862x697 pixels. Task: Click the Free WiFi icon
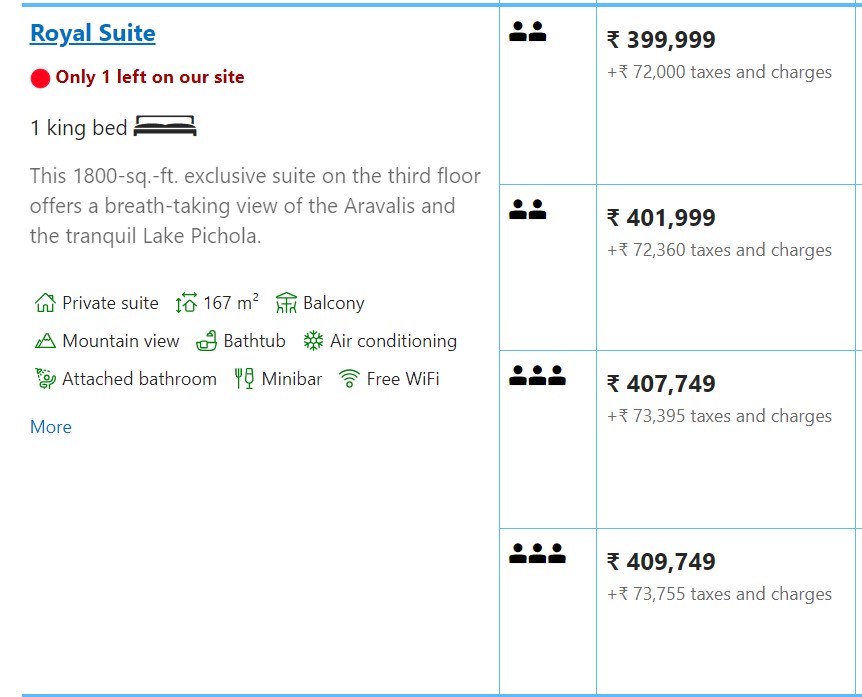click(x=349, y=379)
